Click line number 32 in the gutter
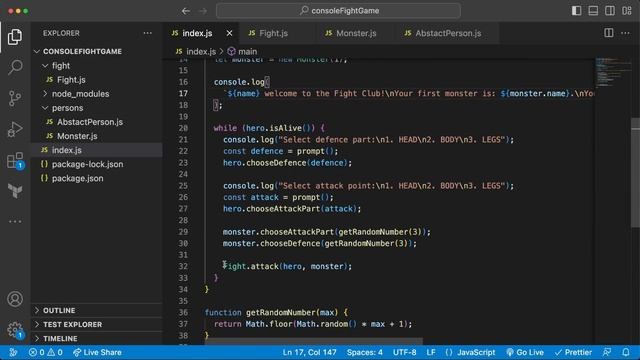The height and width of the screenshot is (360, 640). (x=183, y=267)
